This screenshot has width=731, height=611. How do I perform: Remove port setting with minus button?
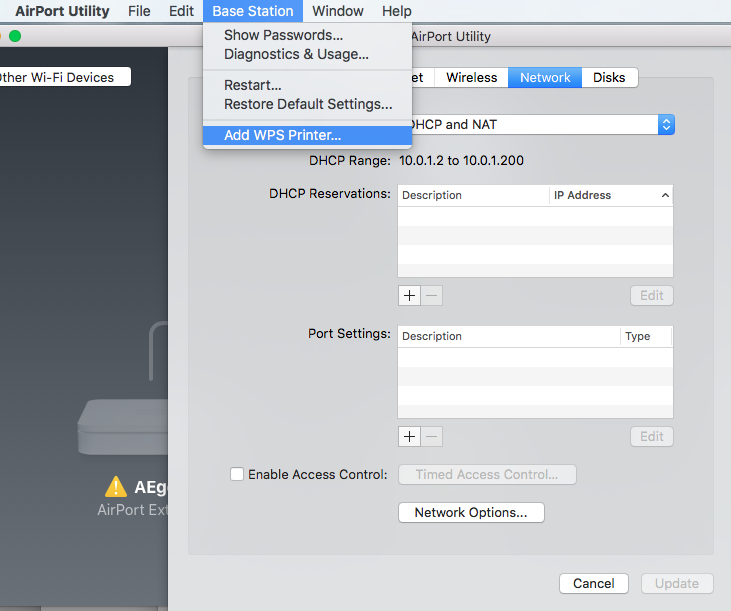click(x=432, y=437)
